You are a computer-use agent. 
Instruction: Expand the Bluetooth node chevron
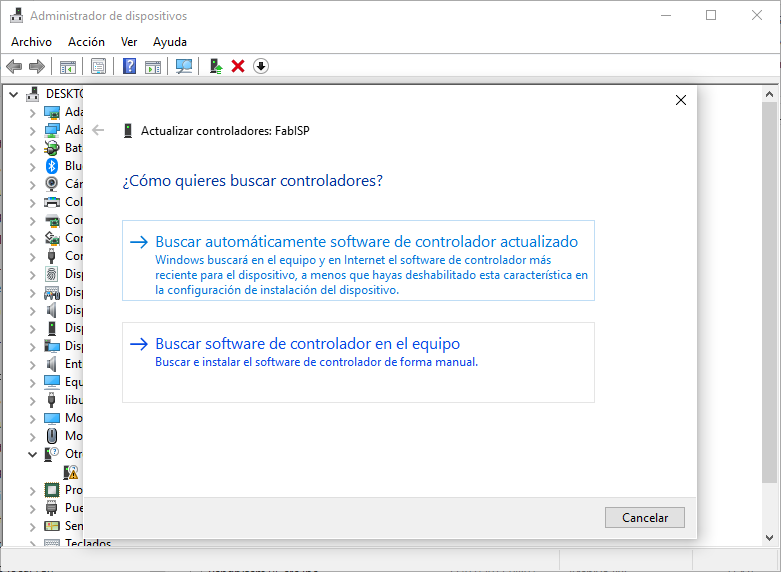pyautogui.click(x=32, y=166)
